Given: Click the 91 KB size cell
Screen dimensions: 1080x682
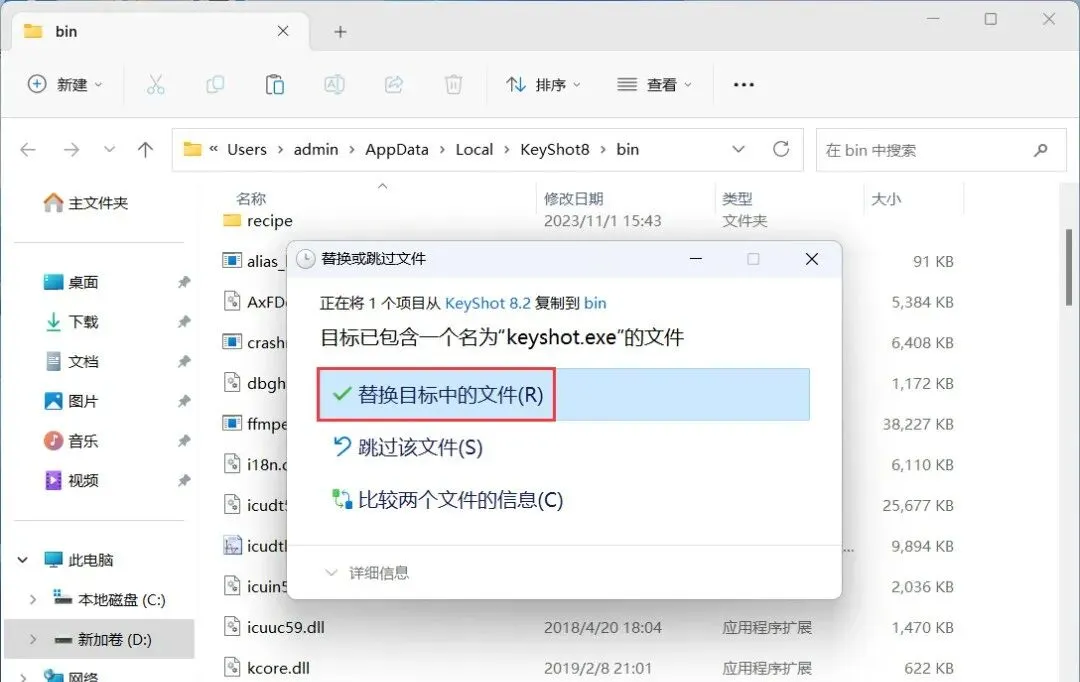Looking at the screenshot, I should click(x=933, y=262).
